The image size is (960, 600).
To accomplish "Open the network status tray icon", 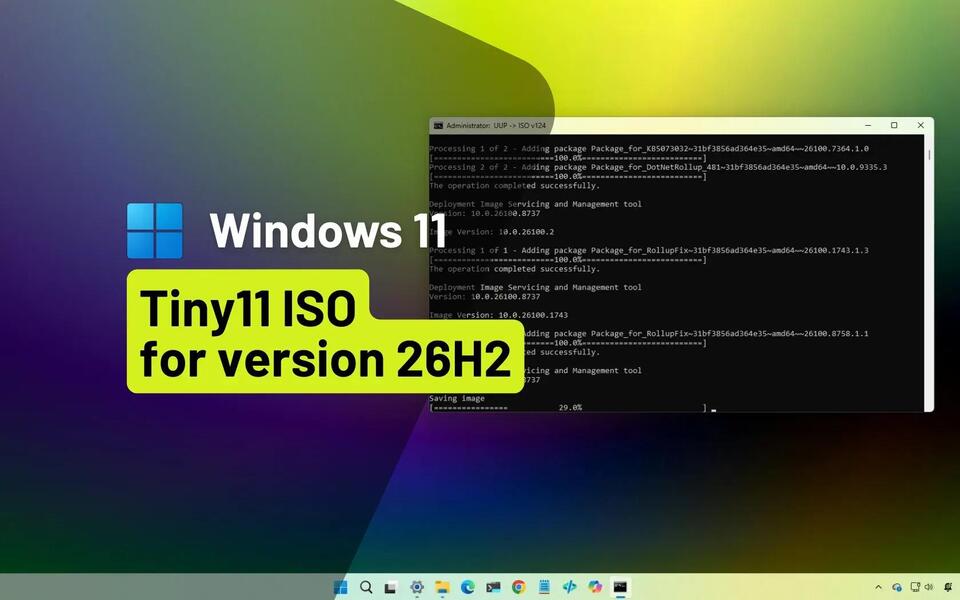I will click(x=915, y=587).
